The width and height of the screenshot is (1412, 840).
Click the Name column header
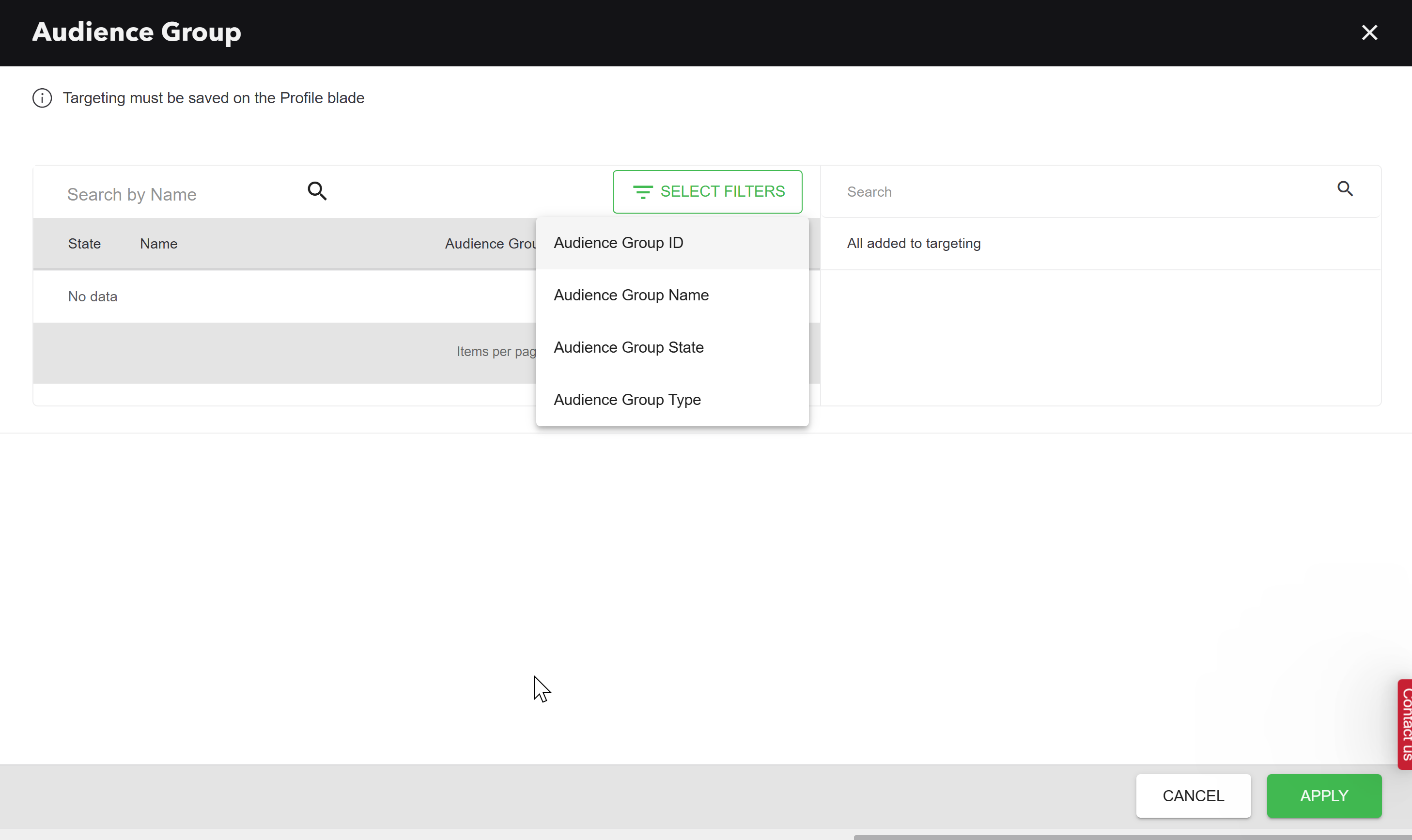click(158, 243)
